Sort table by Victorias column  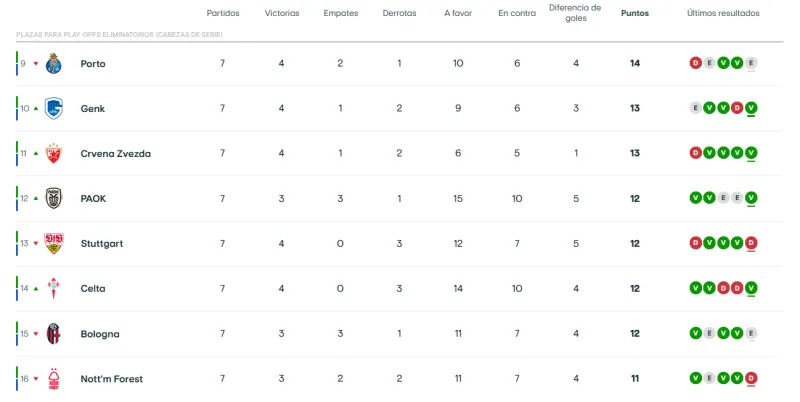click(x=281, y=14)
